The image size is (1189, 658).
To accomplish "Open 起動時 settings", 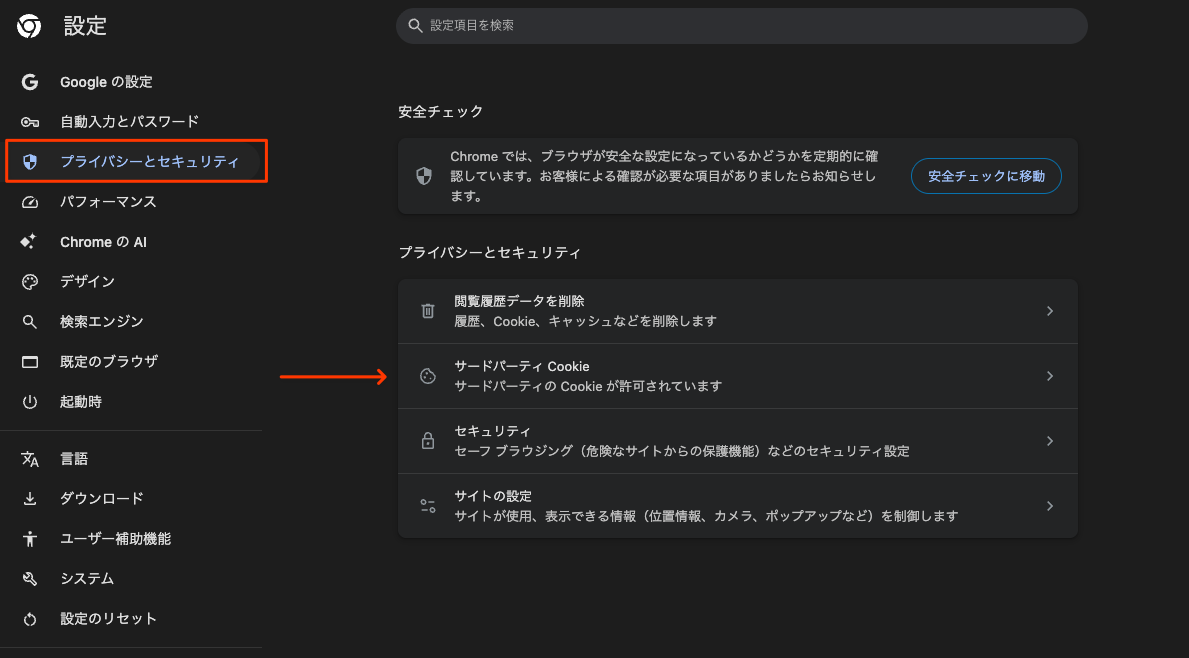I will pyautogui.click(x=81, y=402).
